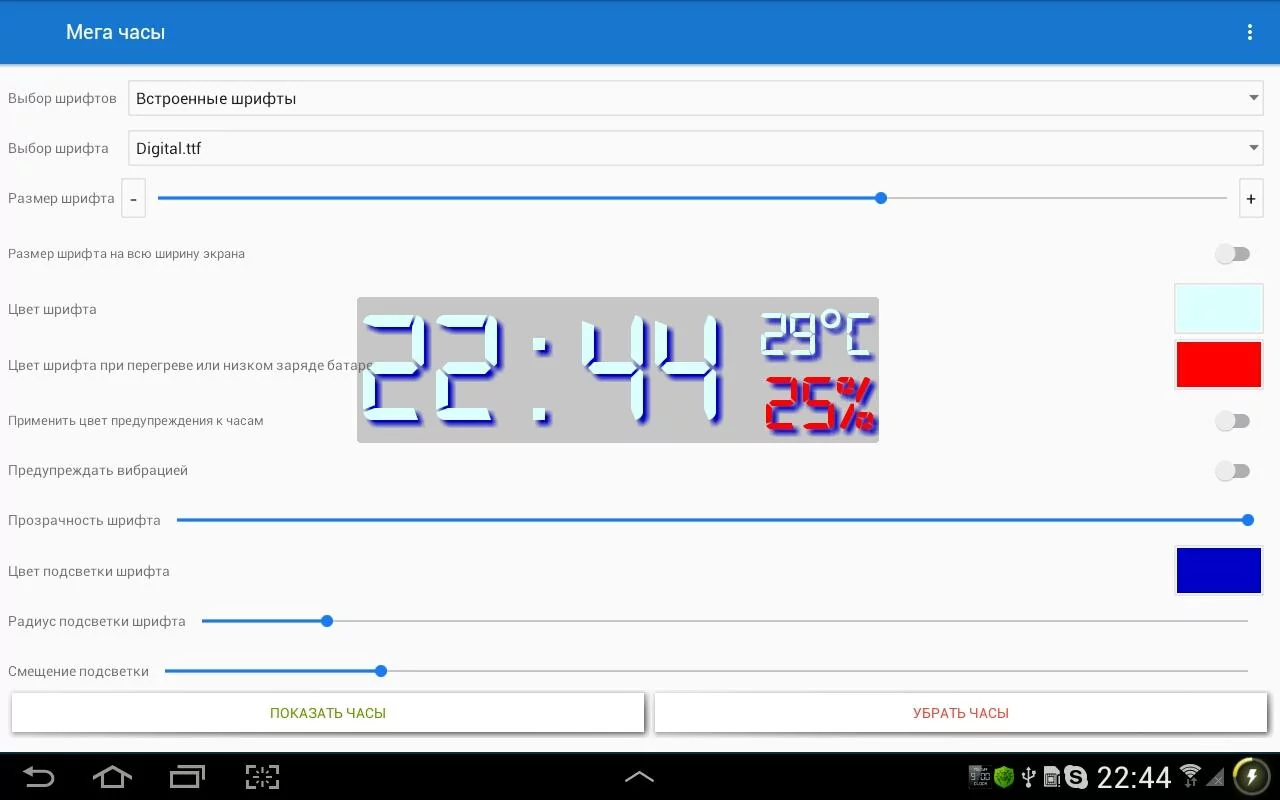
Task: Tap the screenshot capture icon in navigation bar
Action: click(262, 777)
